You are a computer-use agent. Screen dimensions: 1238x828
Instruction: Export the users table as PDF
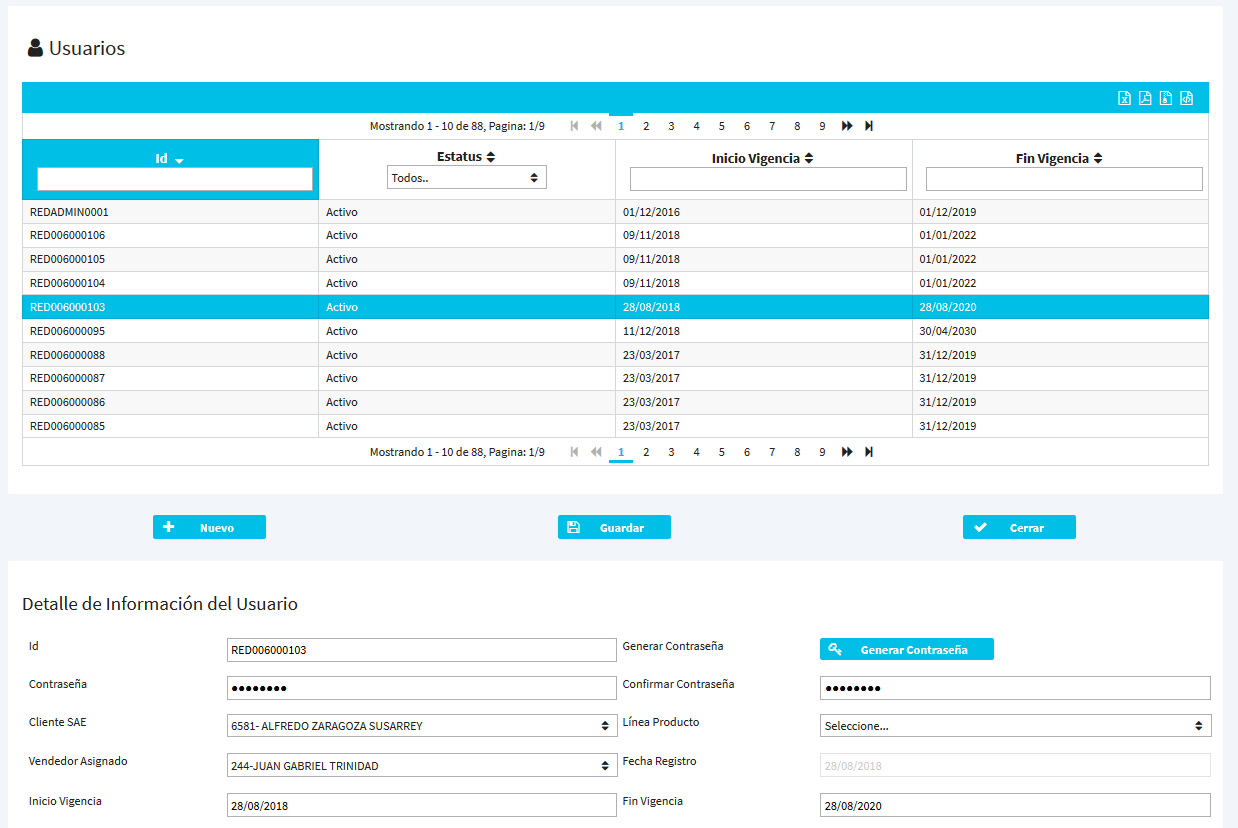click(1145, 98)
